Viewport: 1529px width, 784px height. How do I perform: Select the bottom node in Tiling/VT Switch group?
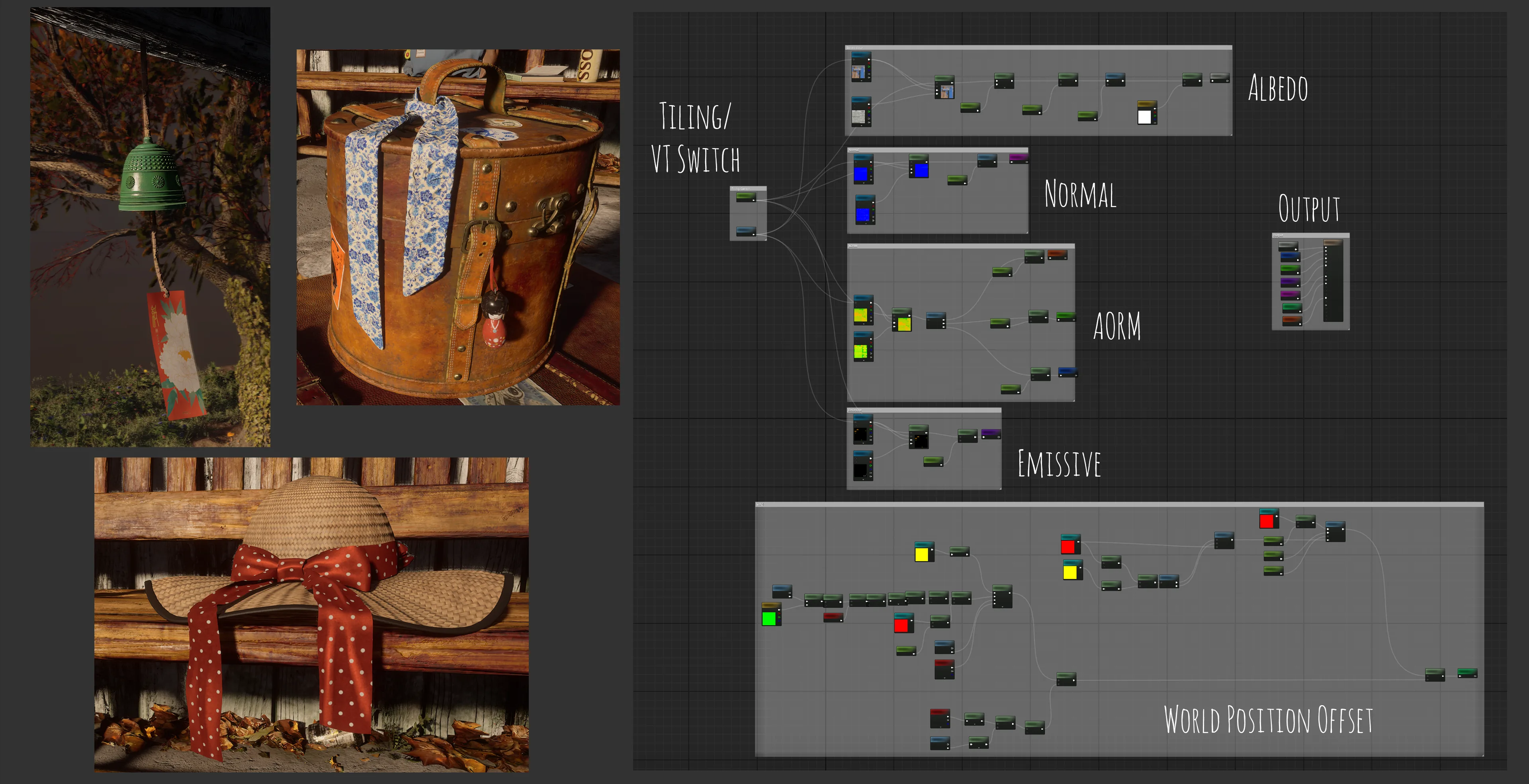[x=746, y=231]
